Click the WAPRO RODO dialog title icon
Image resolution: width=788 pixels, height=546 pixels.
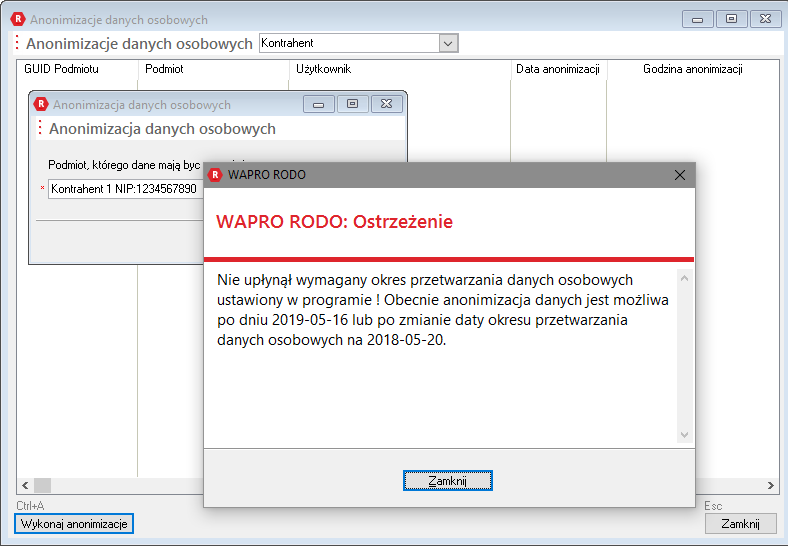215,174
